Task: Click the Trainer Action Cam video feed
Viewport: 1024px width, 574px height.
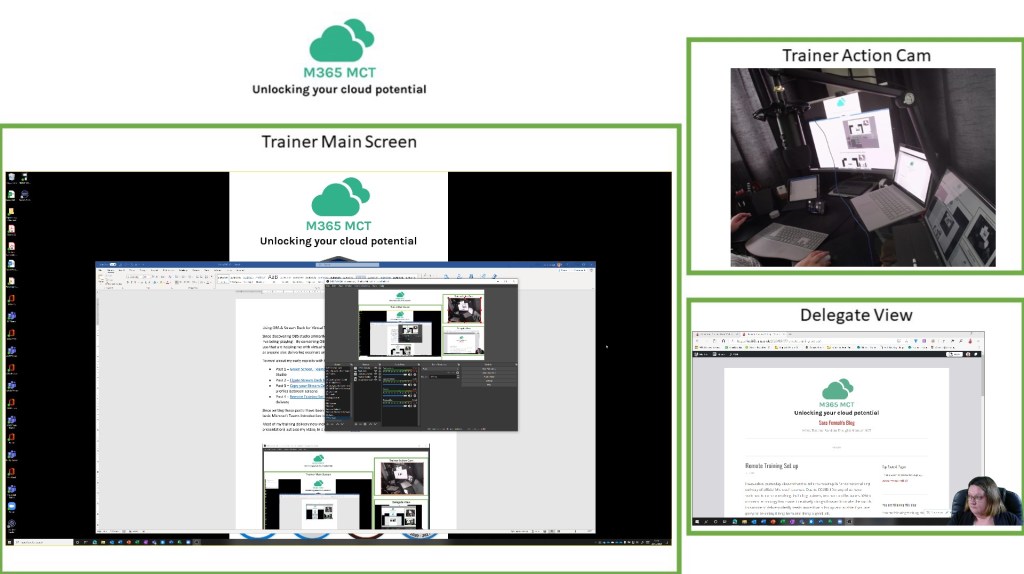Action: [x=862, y=167]
